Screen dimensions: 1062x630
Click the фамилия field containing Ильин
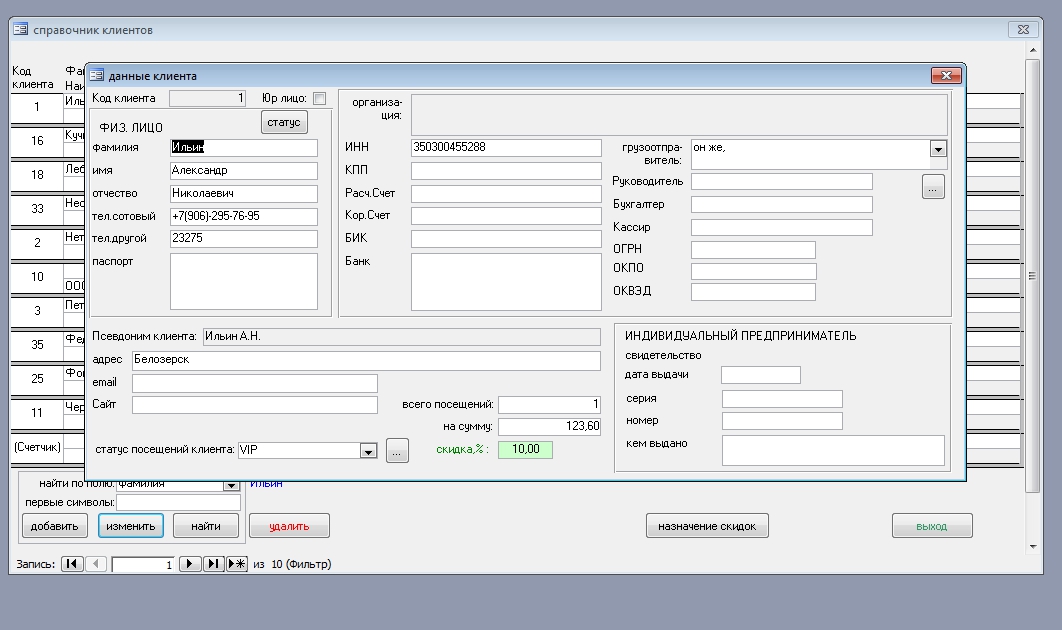(244, 147)
